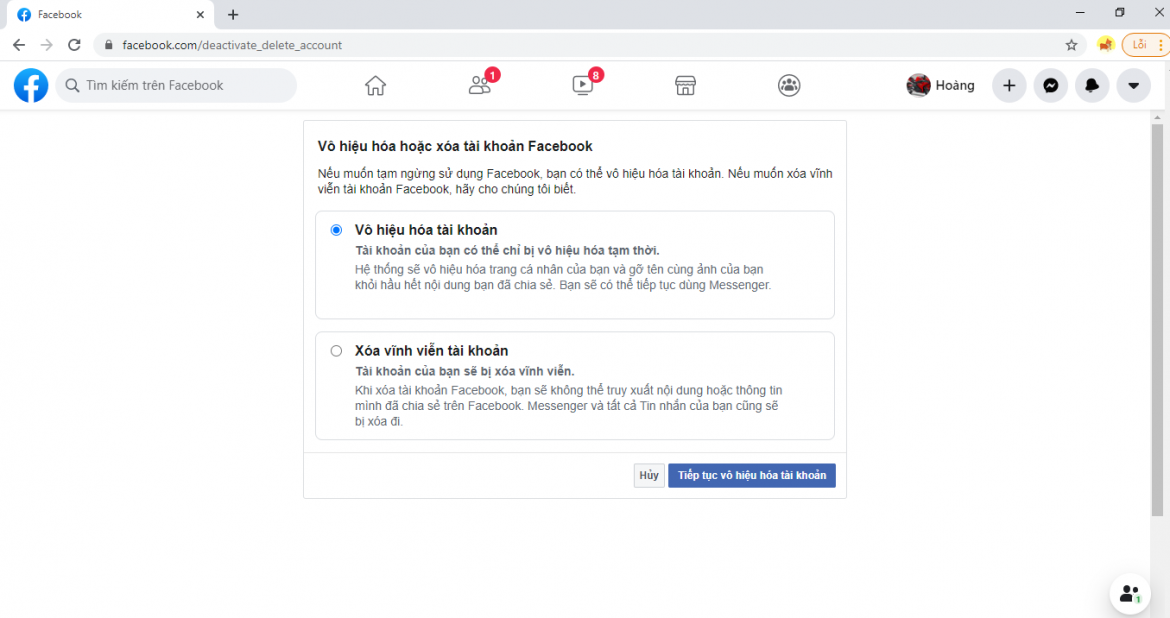The width and height of the screenshot is (1170, 618).
Task: Open Chrome's three-dot menu
Action: (x=1163, y=44)
